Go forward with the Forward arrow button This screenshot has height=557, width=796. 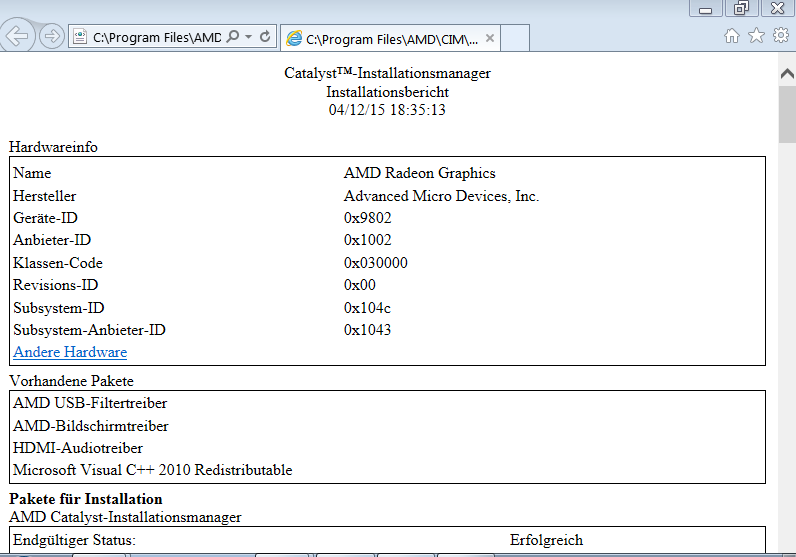point(52,37)
